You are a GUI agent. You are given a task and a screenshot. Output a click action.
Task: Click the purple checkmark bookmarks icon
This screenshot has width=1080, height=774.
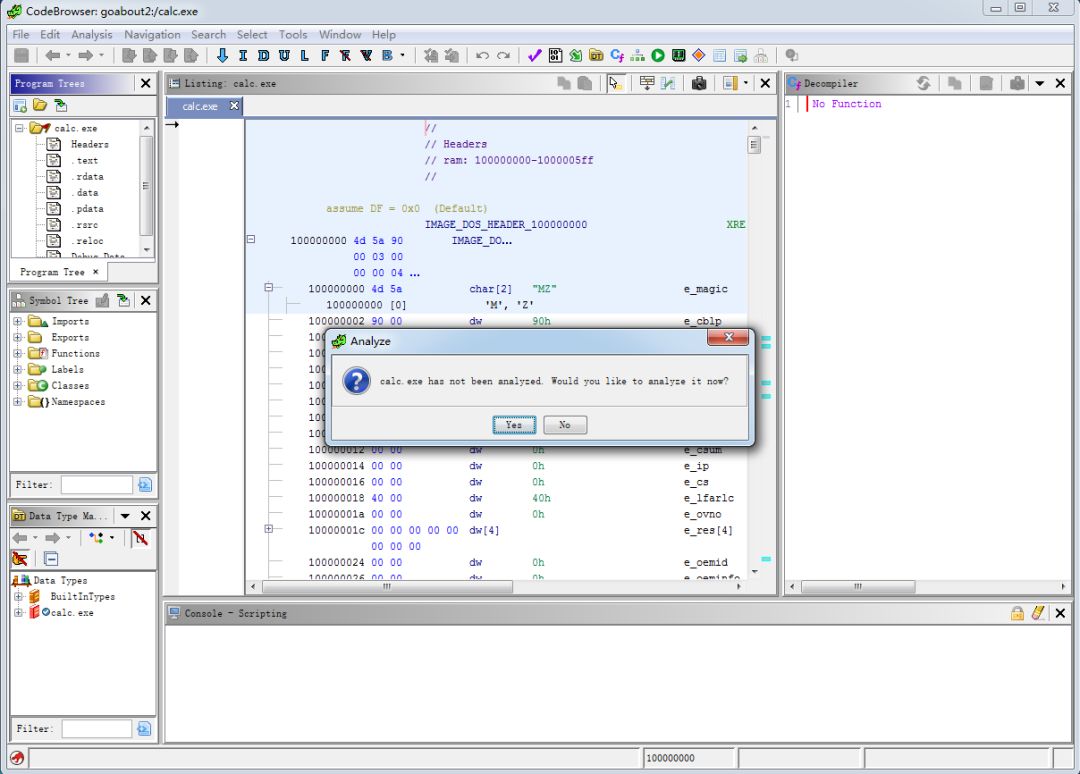[x=534, y=56]
